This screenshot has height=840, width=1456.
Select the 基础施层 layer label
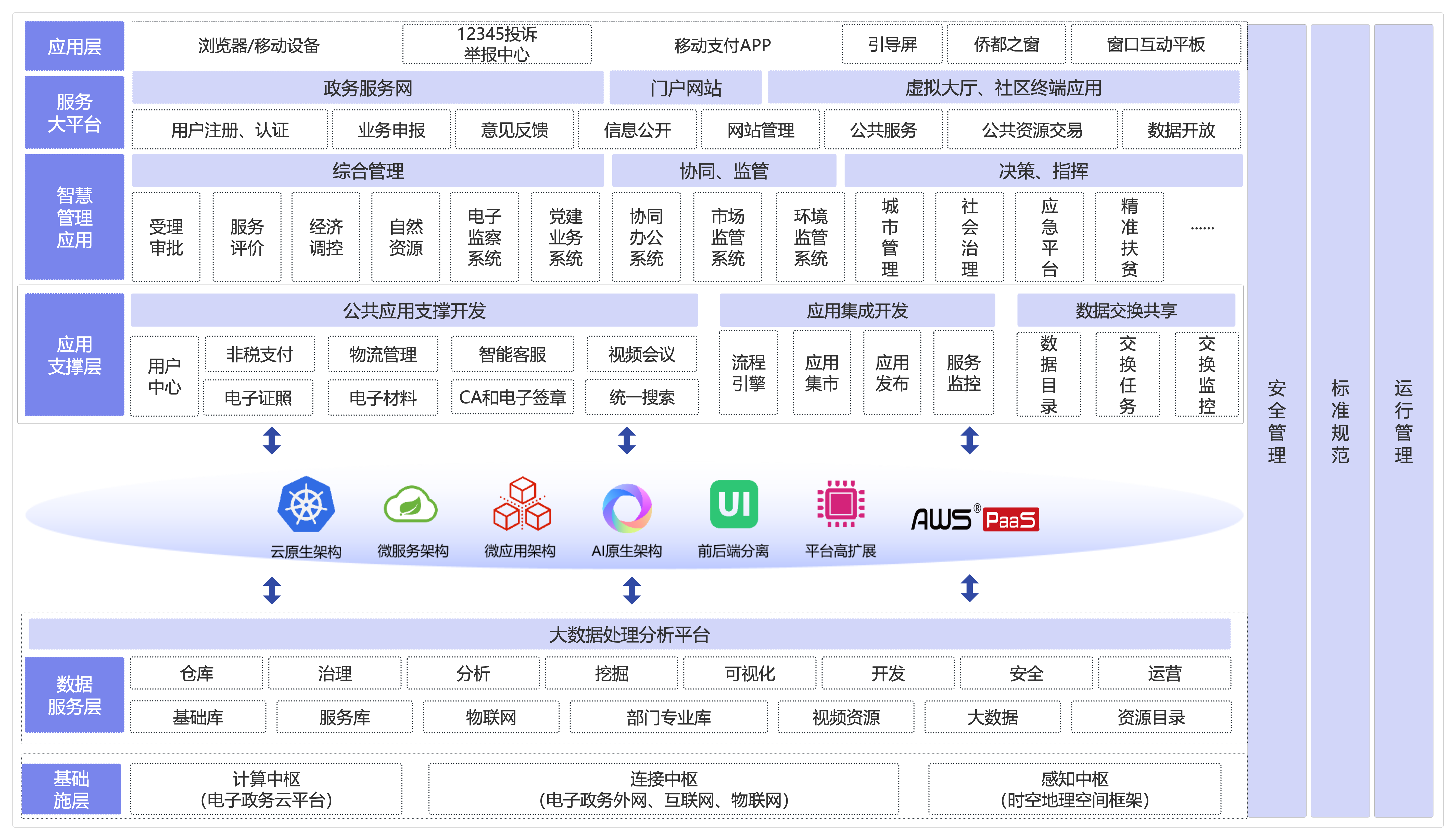[x=71, y=789]
